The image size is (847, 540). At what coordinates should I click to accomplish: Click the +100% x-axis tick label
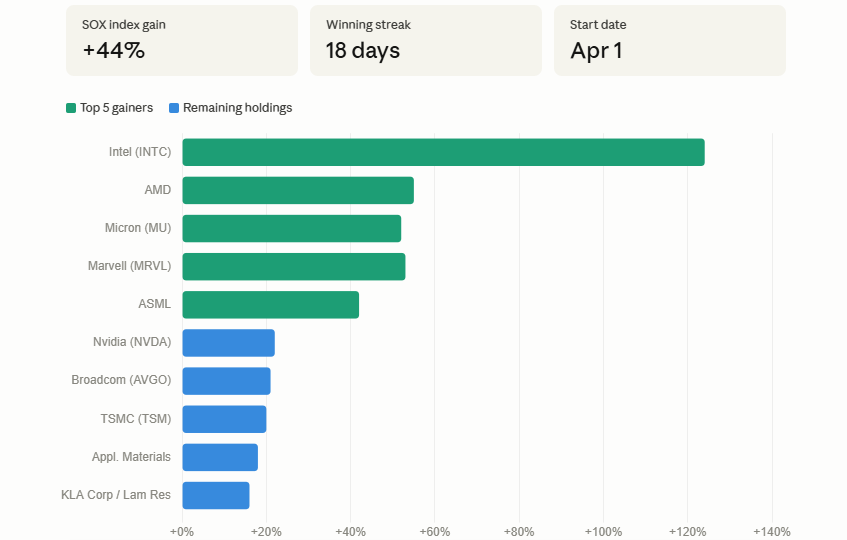click(x=603, y=531)
